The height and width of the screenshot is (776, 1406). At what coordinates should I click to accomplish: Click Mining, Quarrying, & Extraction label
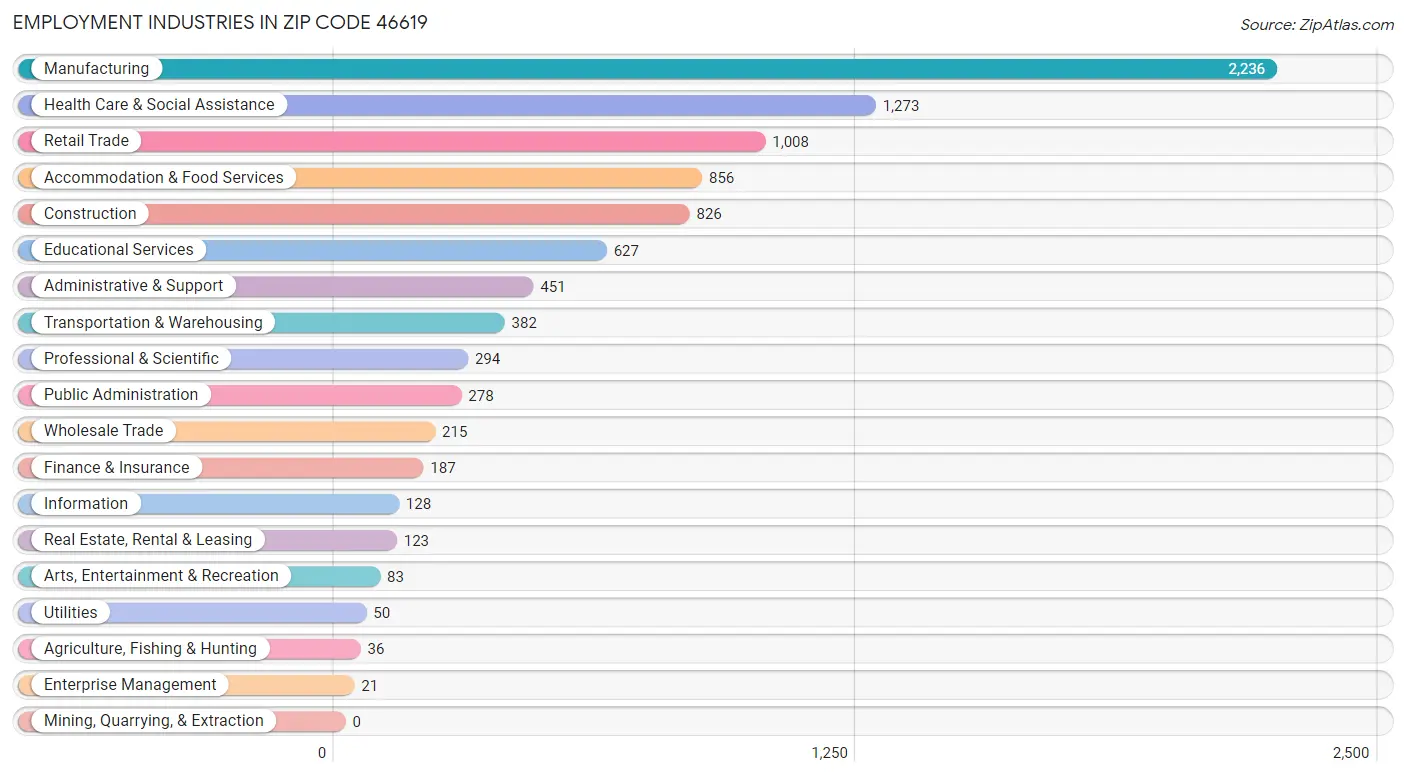(154, 721)
